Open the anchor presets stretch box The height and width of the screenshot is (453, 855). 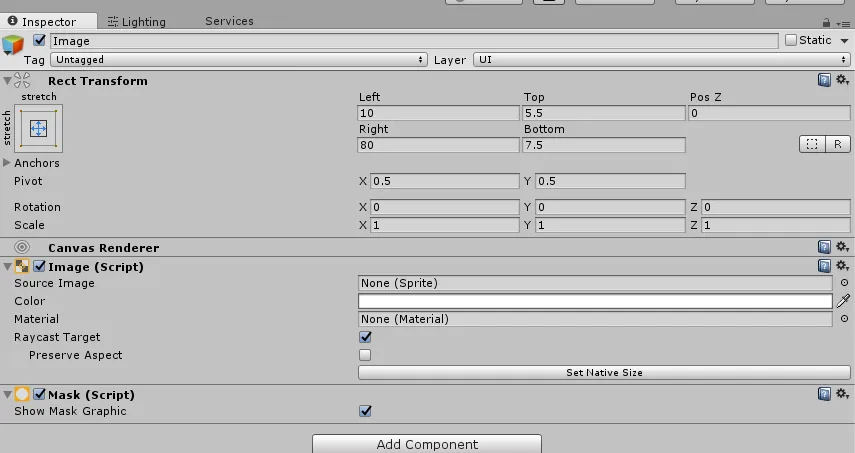pos(38,129)
